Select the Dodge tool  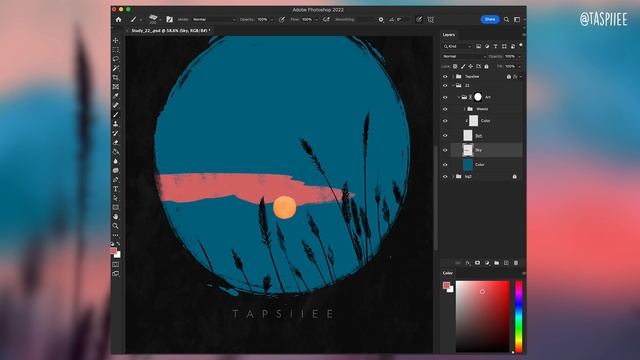pyautogui.click(x=116, y=170)
